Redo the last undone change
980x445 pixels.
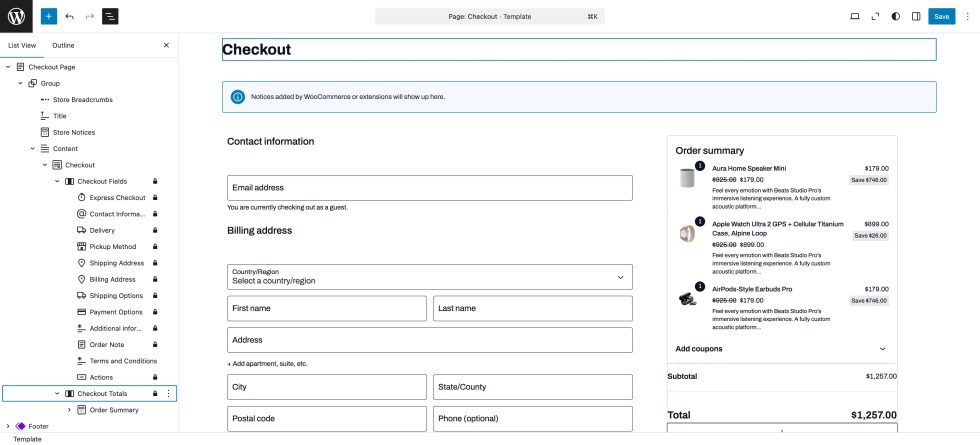(x=89, y=16)
